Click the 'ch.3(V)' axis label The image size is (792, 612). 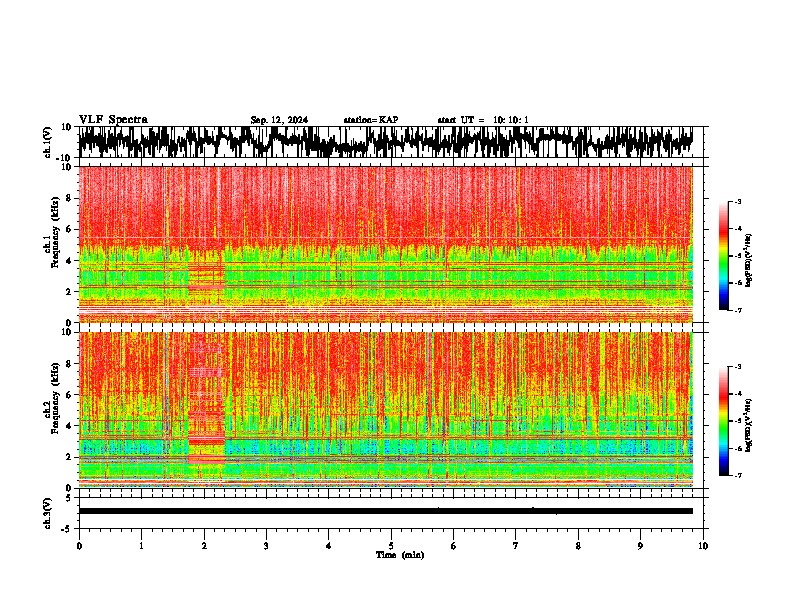click(48, 513)
